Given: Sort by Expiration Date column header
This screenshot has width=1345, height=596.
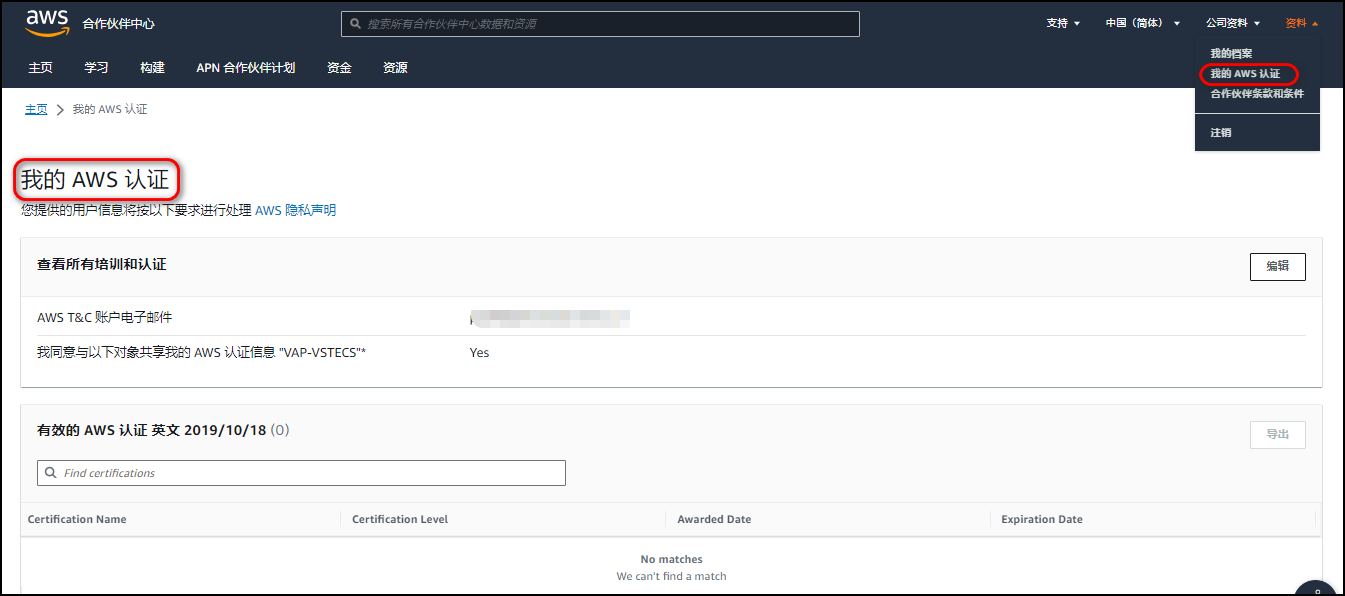Looking at the screenshot, I should (x=1042, y=519).
